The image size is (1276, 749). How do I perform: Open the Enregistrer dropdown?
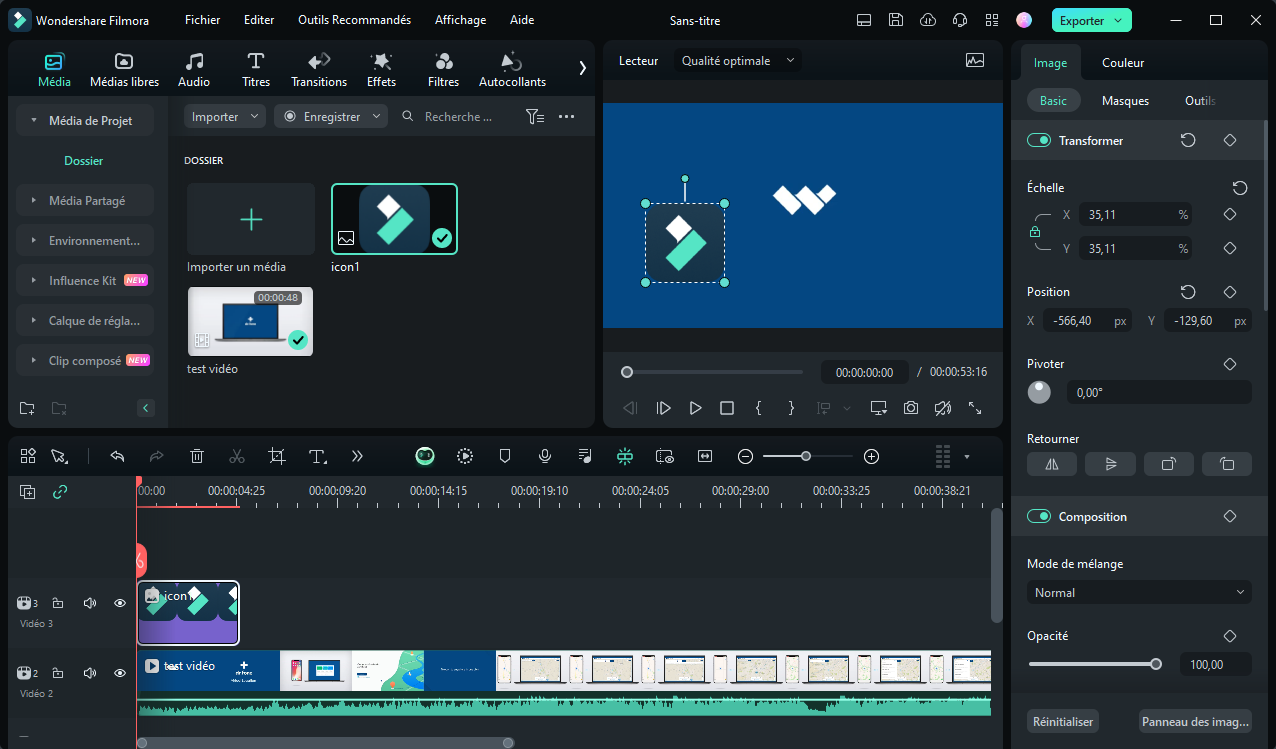coord(330,117)
